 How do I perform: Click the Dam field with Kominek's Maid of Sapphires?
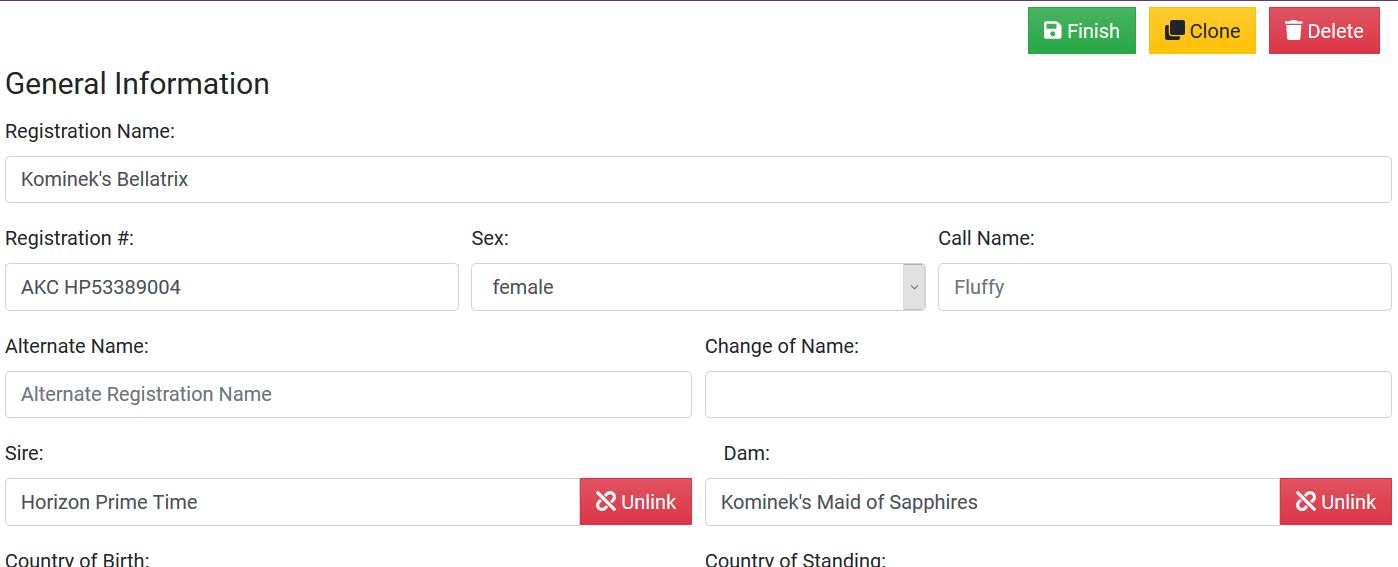tap(991, 502)
